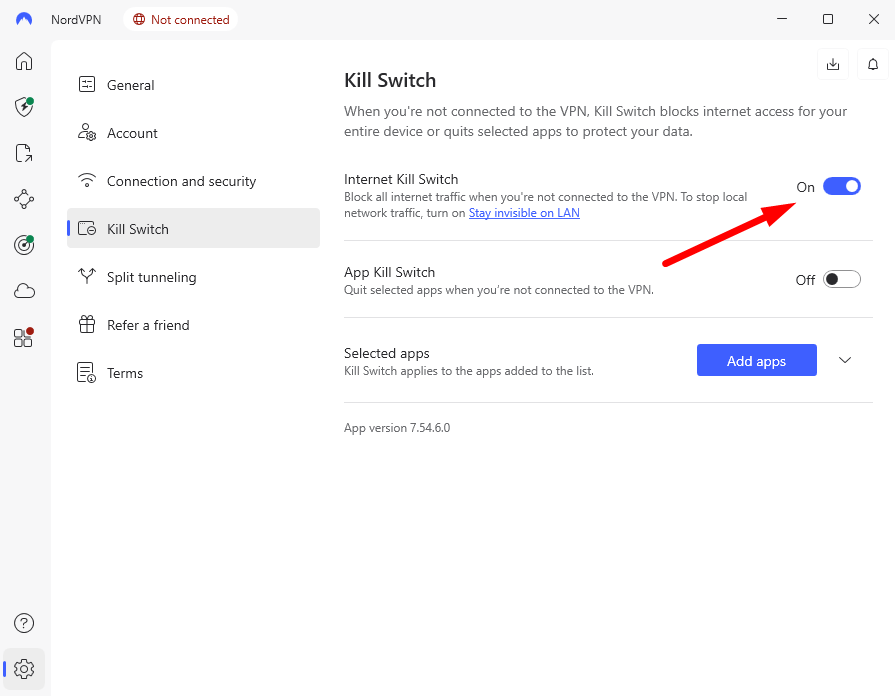The width and height of the screenshot is (895, 696).
Task: Select Split tunneling settings
Action: pos(151,277)
